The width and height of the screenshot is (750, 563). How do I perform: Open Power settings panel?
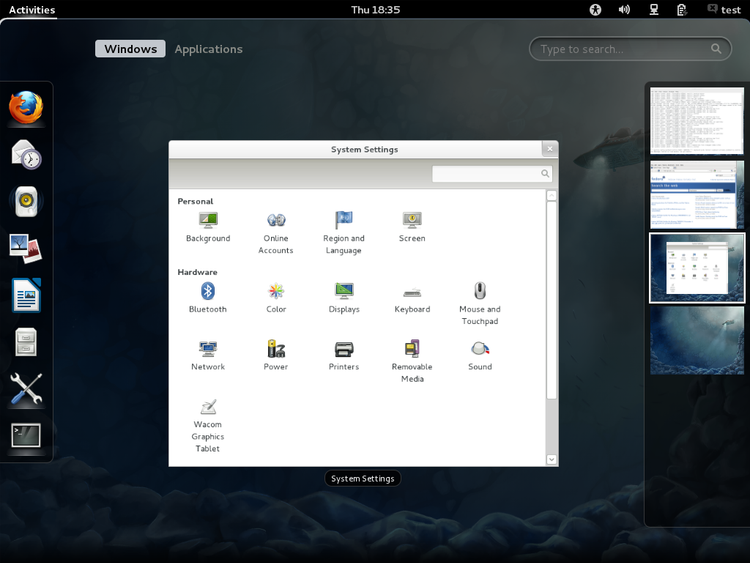(x=276, y=349)
